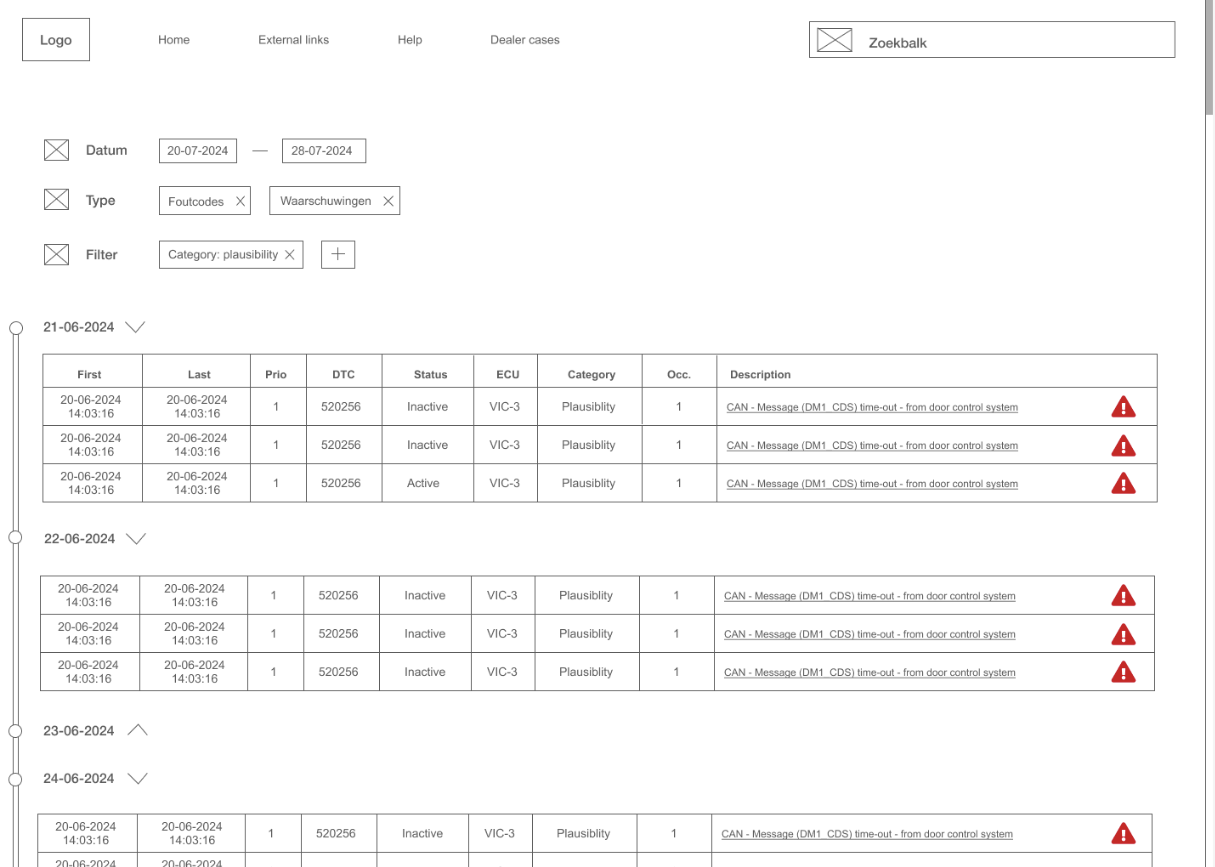The height and width of the screenshot is (867, 1215).
Task: Click the Datum placeholder icon
Action: [x=56, y=150]
